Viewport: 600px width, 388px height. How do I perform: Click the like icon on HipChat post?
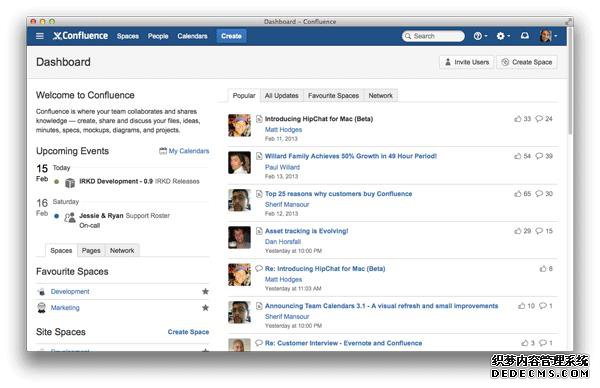point(517,119)
